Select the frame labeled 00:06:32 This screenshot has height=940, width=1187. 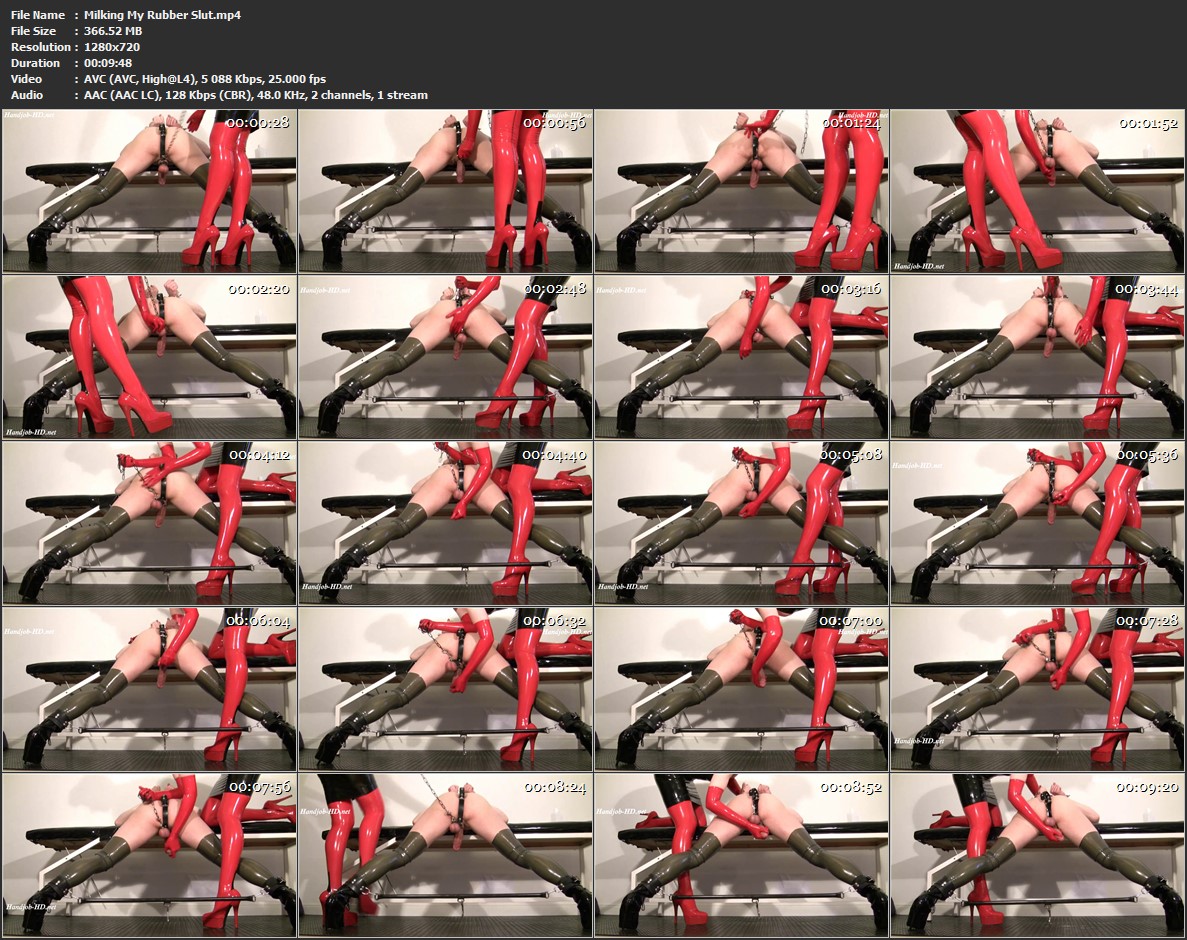446,688
